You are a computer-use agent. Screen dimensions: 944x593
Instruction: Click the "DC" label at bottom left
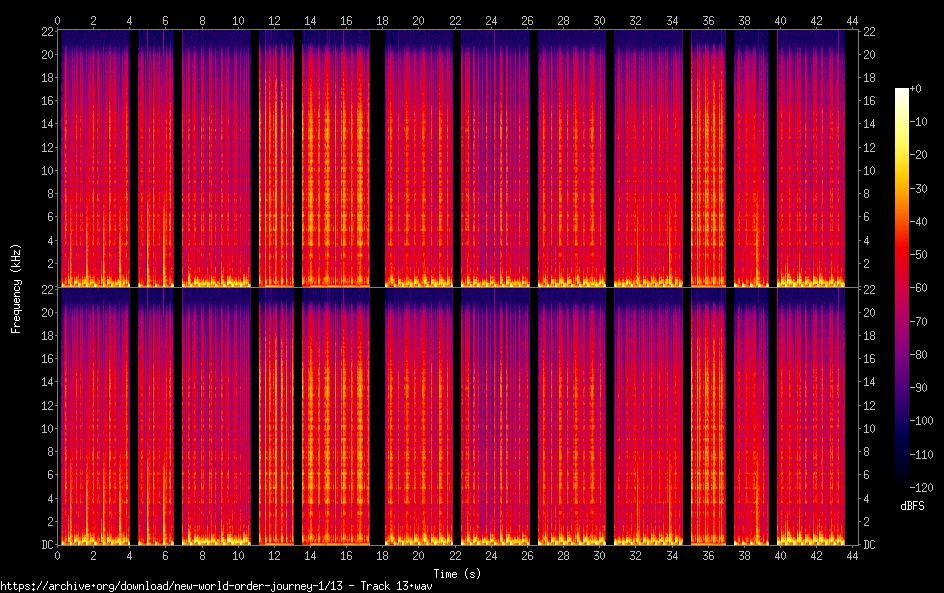coord(46,545)
